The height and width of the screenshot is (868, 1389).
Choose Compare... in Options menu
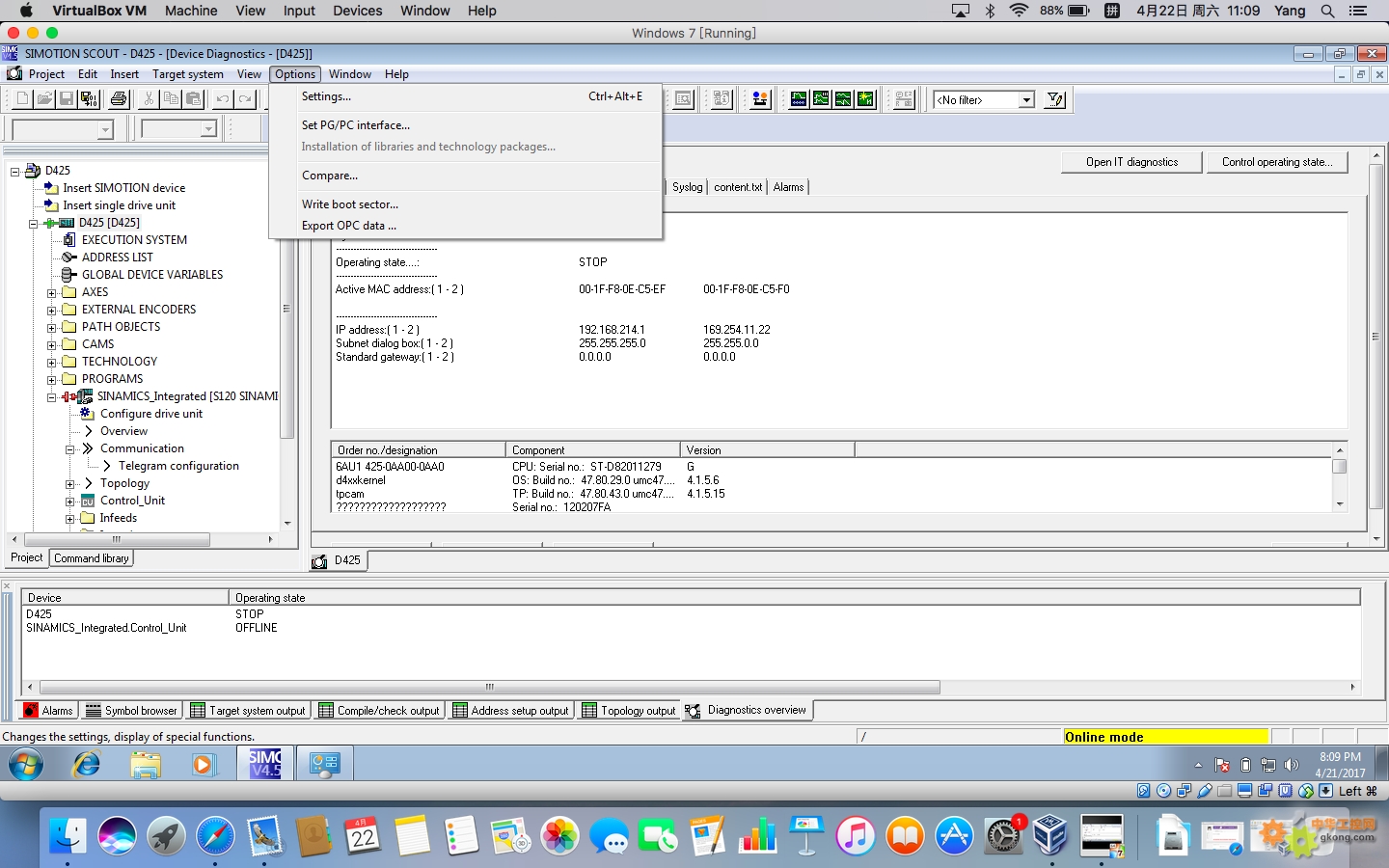(466, 176)
